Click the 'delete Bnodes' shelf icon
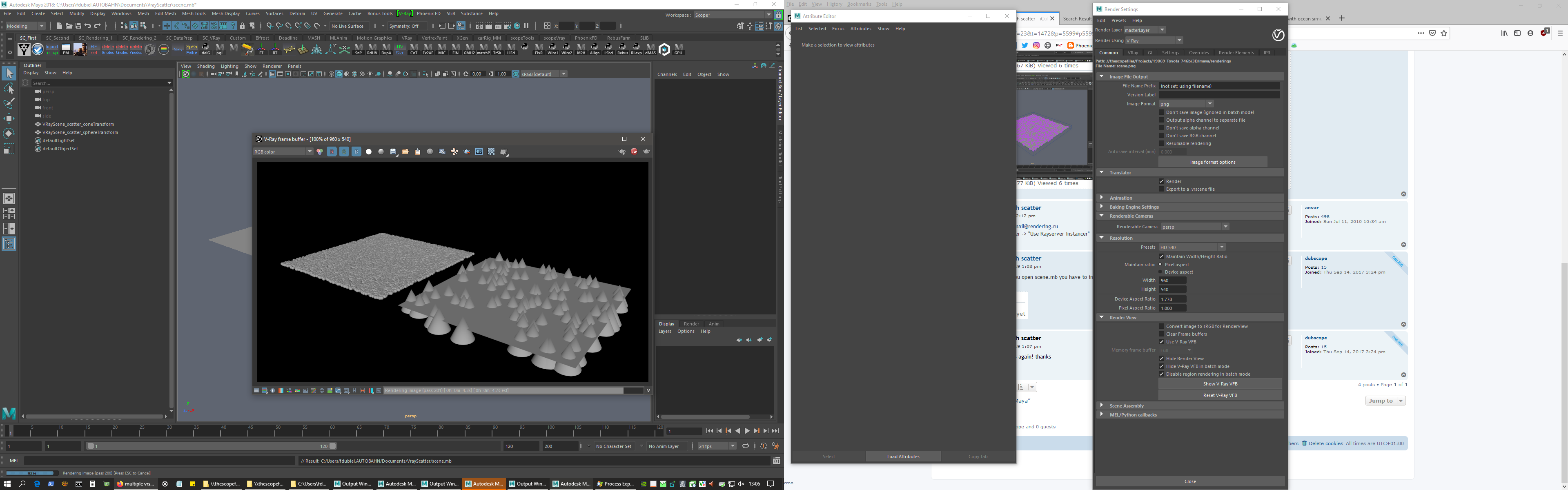Viewport: 1568px width, 490px height. [x=108, y=50]
